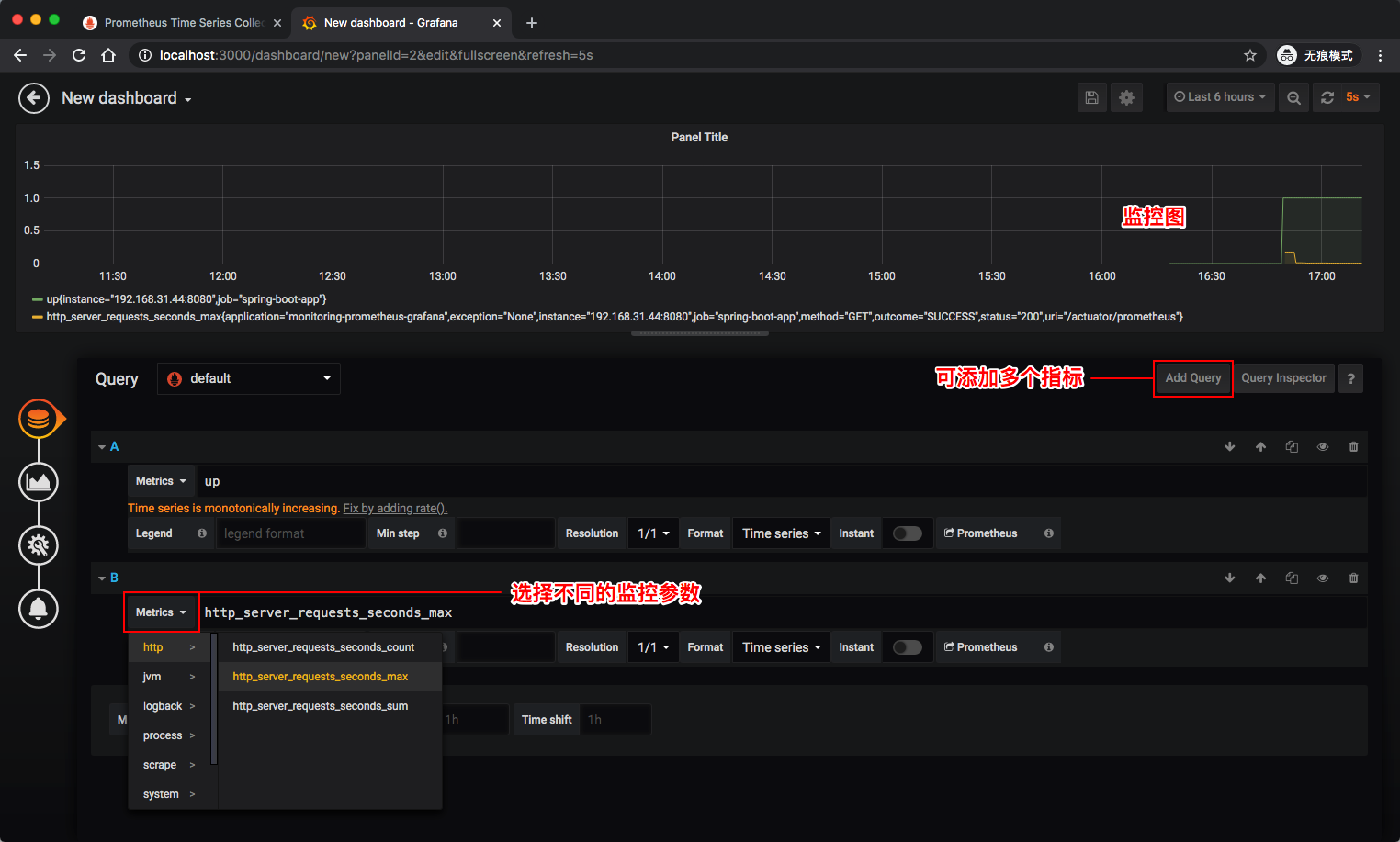Duplicate query B using copy icon

[x=1292, y=578]
